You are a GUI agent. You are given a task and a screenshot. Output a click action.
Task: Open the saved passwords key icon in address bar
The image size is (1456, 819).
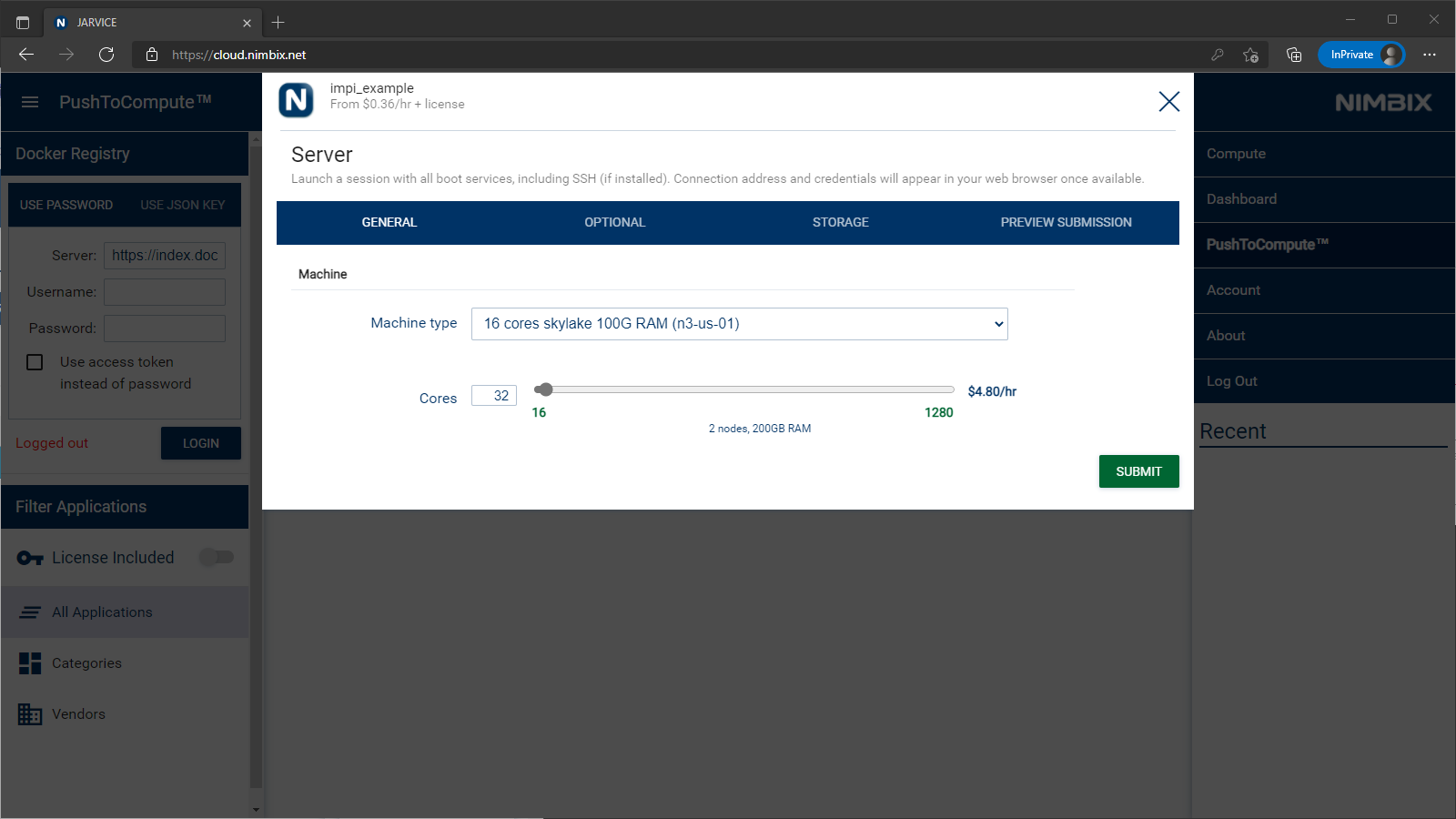pyautogui.click(x=1218, y=55)
